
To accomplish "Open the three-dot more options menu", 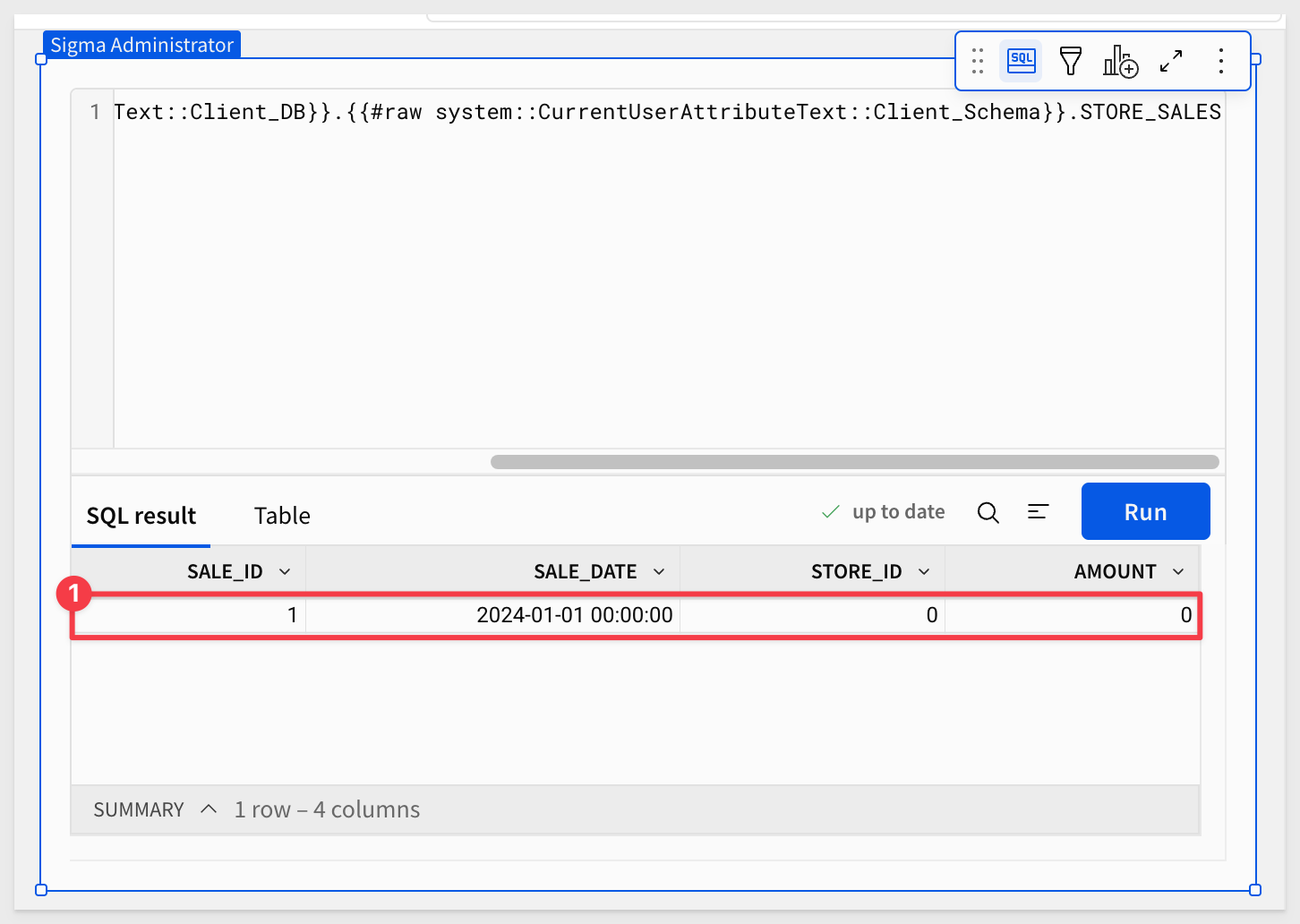I will (1221, 61).
